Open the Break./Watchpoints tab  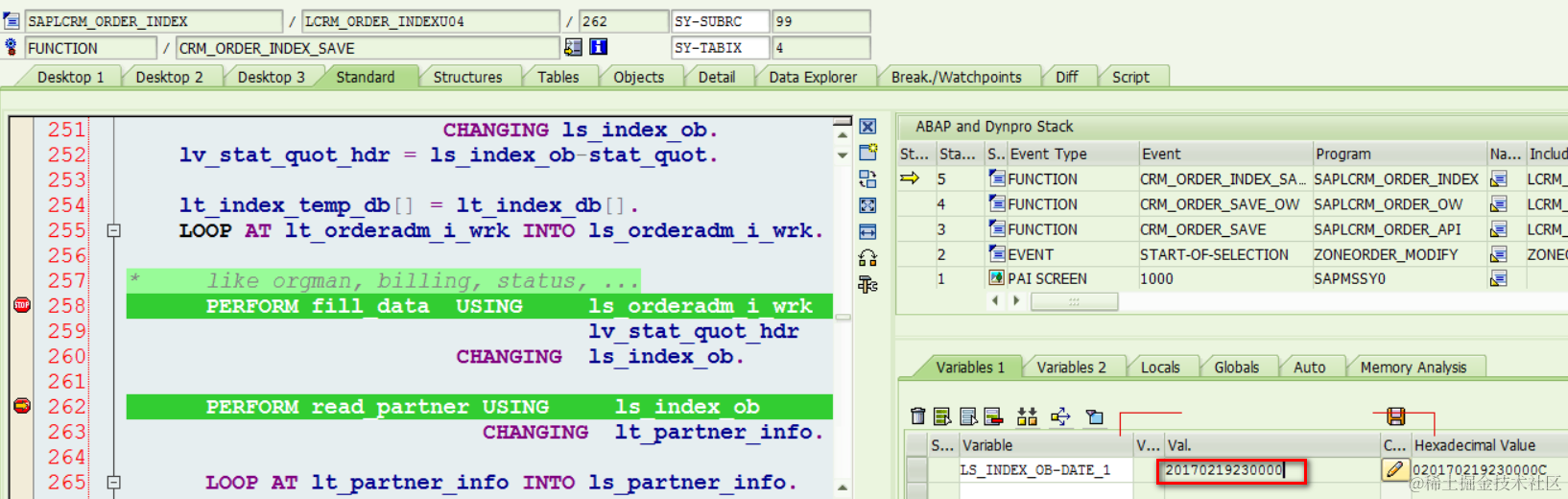pyautogui.click(x=956, y=77)
